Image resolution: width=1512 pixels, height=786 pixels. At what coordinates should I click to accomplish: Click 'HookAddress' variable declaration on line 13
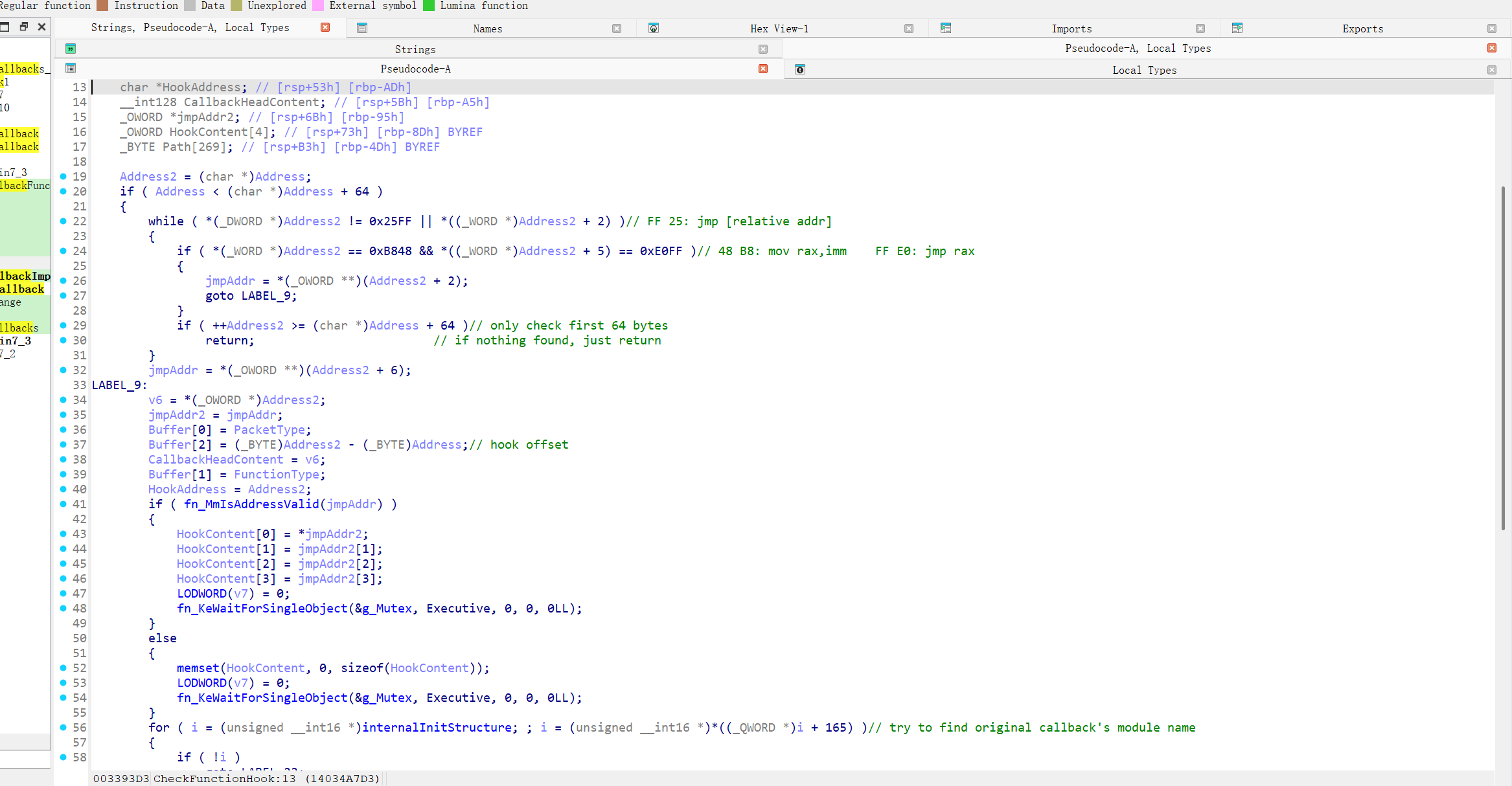(x=201, y=87)
